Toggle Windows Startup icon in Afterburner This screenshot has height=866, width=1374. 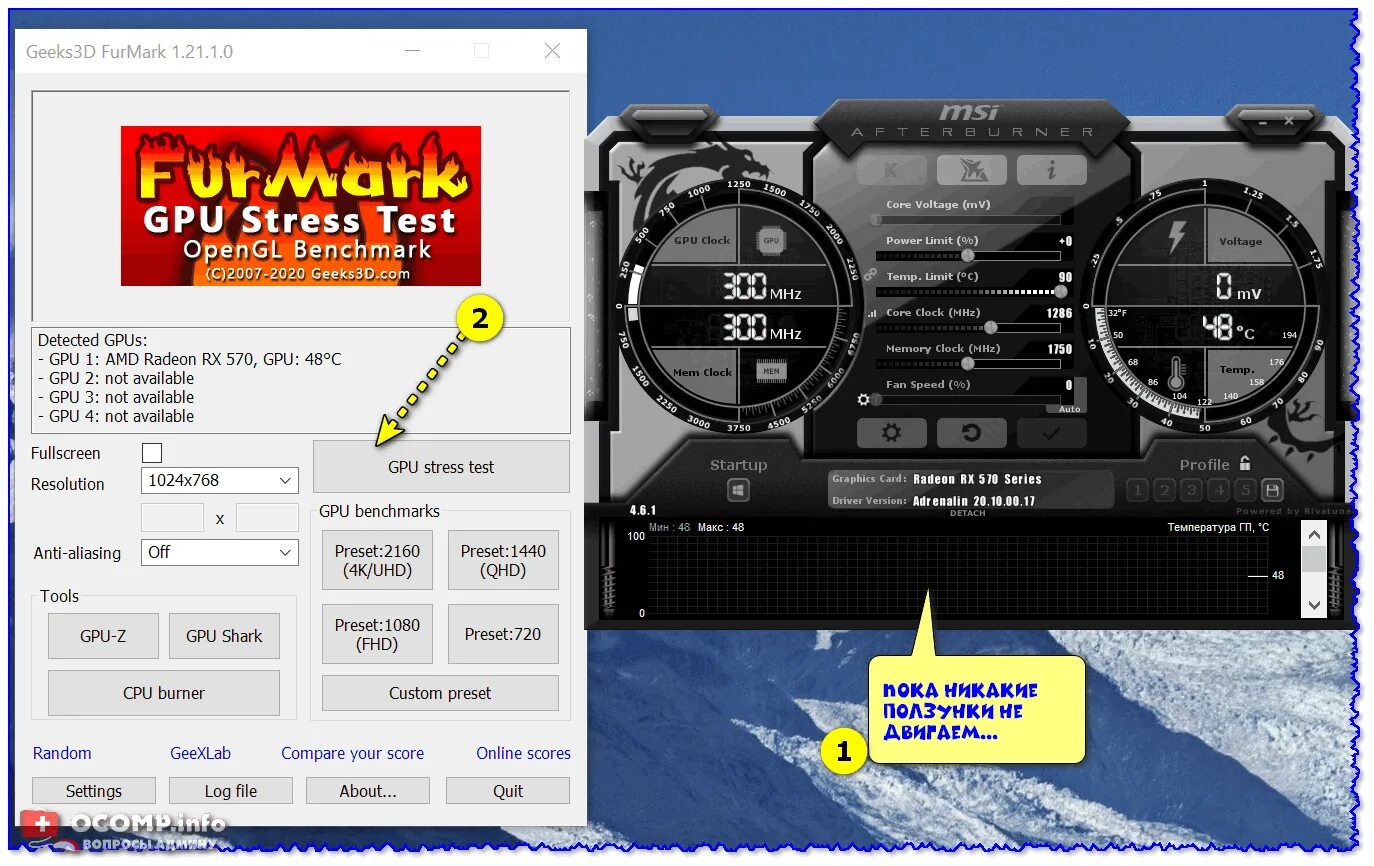[x=738, y=491]
